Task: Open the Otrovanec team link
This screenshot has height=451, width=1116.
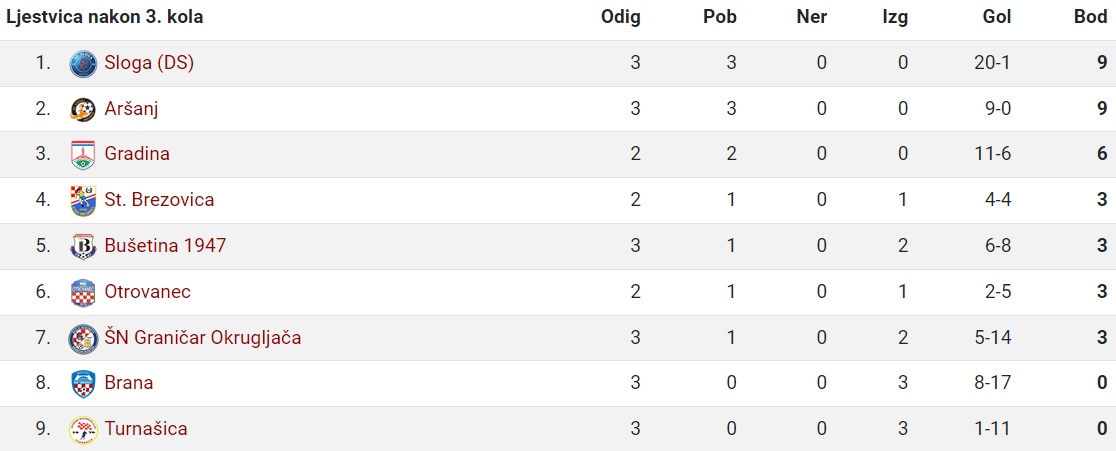Action: pos(147,292)
